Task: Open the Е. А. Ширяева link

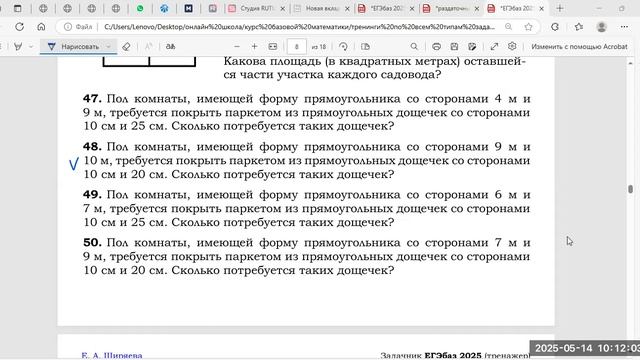Action: click(112, 356)
